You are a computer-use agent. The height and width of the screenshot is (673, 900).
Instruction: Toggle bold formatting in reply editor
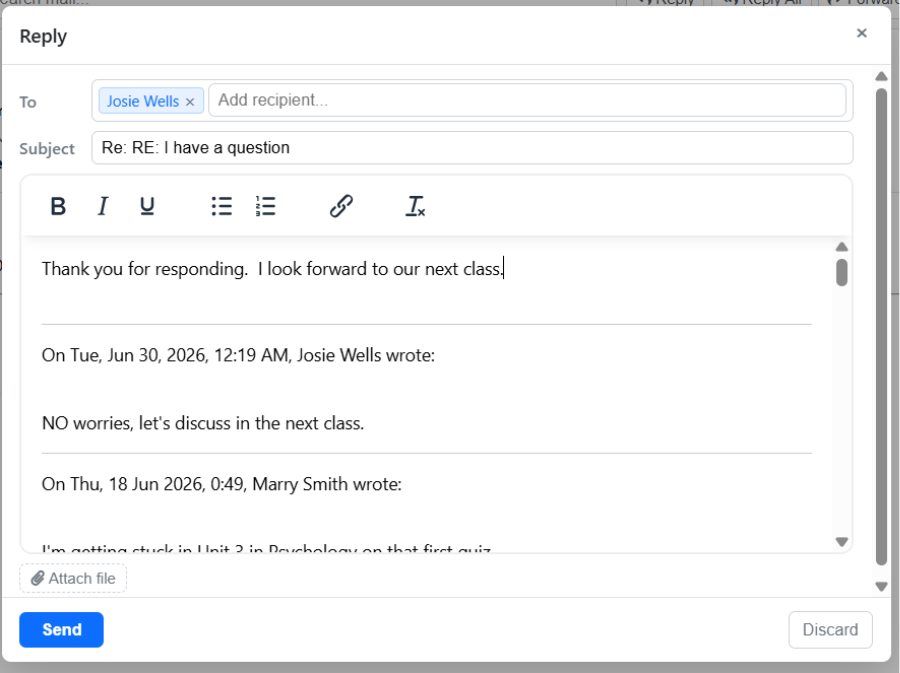(x=58, y=206)
